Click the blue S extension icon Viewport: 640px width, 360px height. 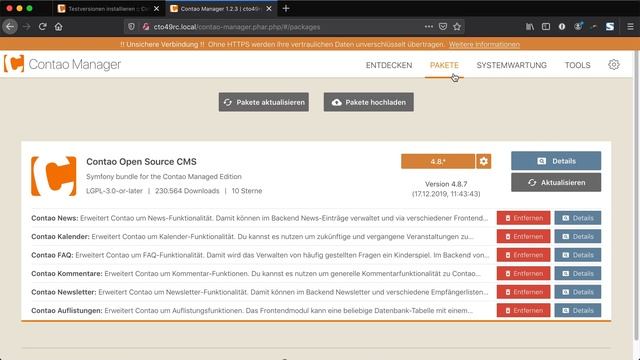(x=610, y=27)
